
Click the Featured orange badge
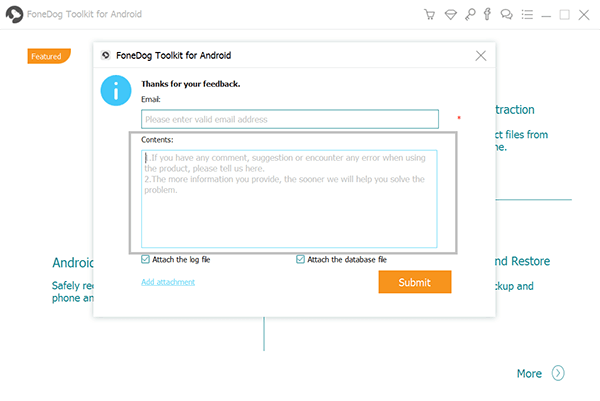coord(49,56)
